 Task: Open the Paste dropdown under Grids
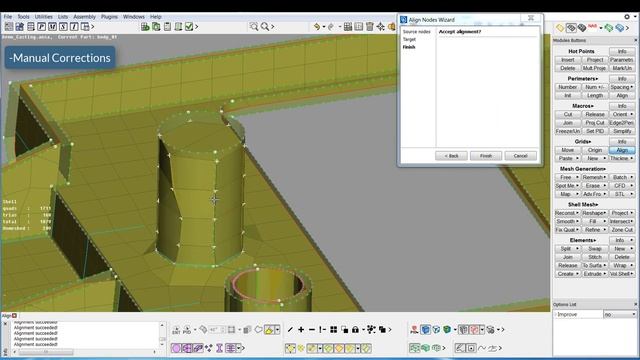pyautogui.click(x=567, y=158)
